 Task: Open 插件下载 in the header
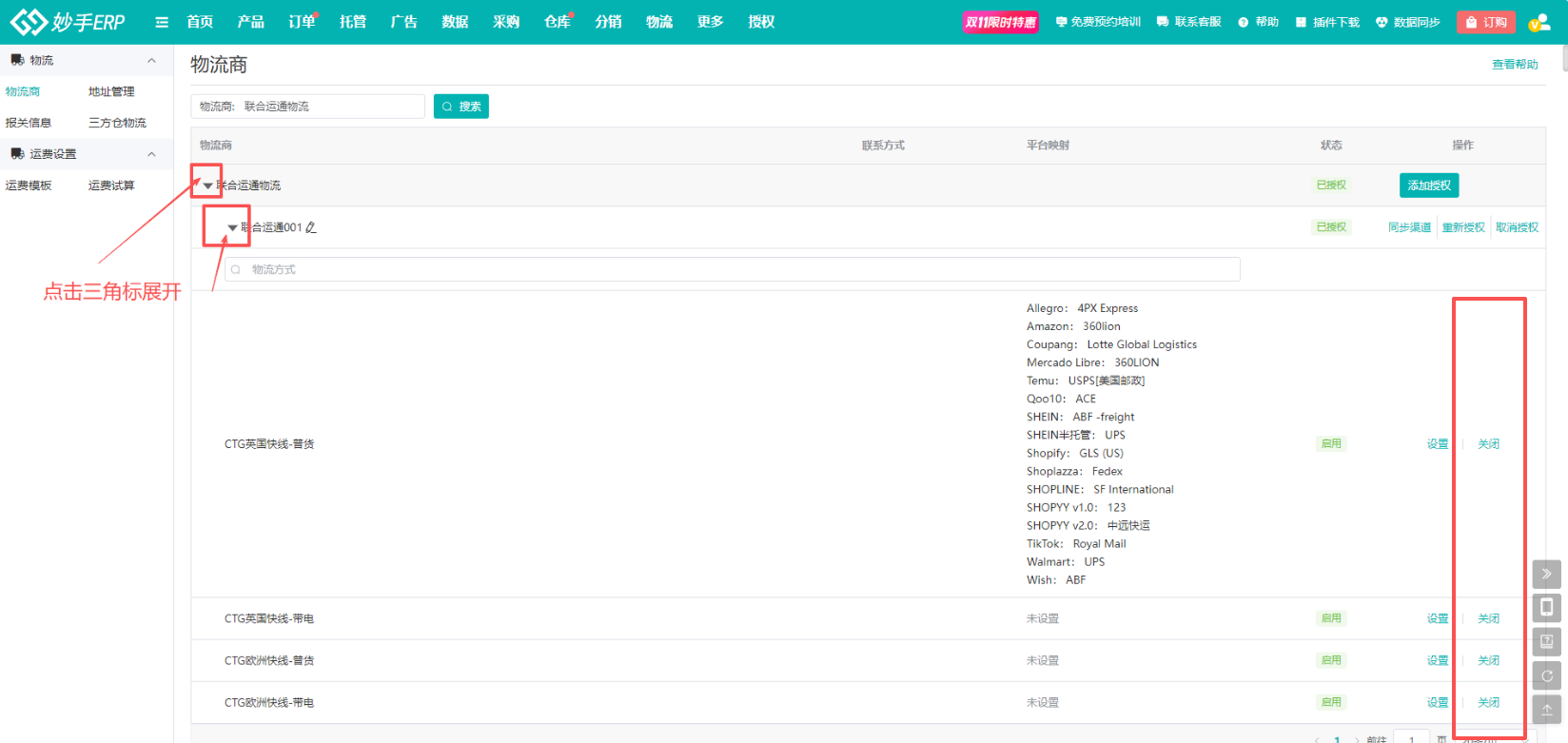1327,22
